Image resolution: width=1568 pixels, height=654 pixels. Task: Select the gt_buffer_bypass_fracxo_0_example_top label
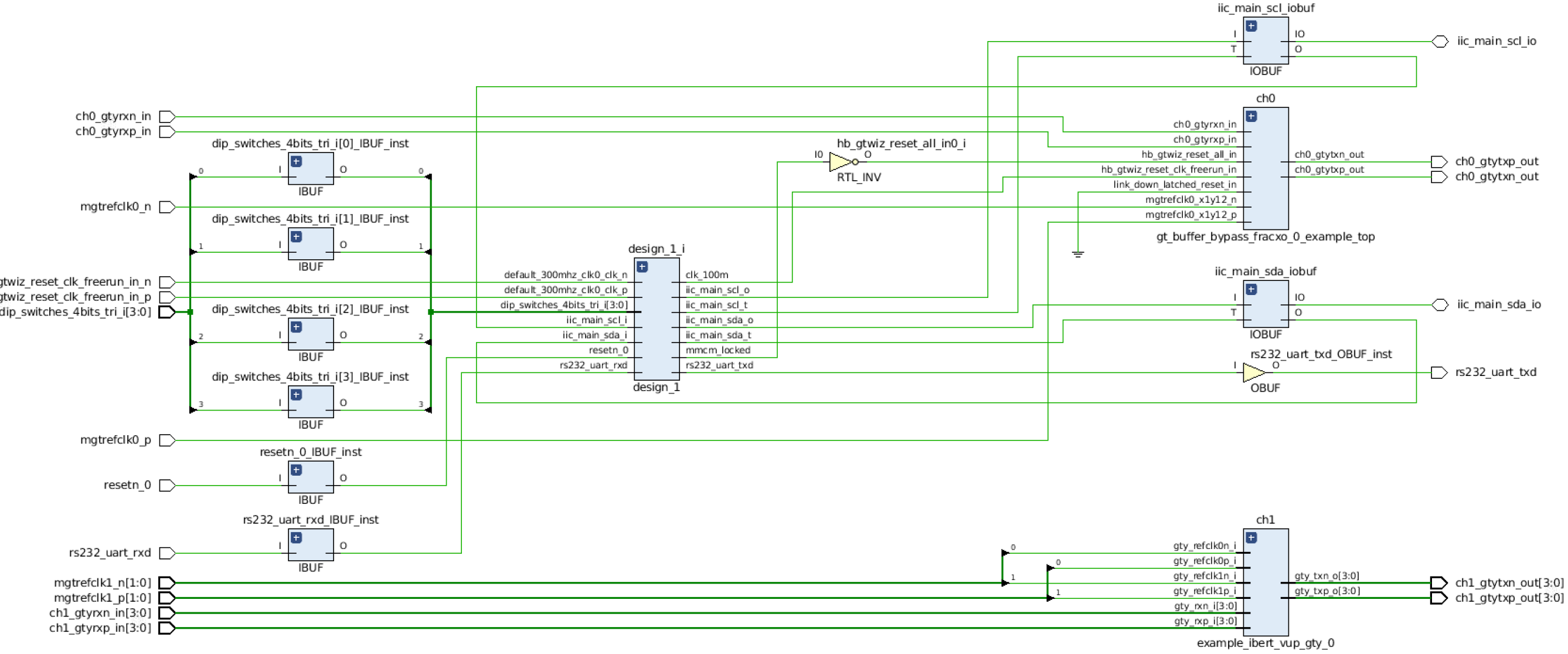pos(1266,237)
